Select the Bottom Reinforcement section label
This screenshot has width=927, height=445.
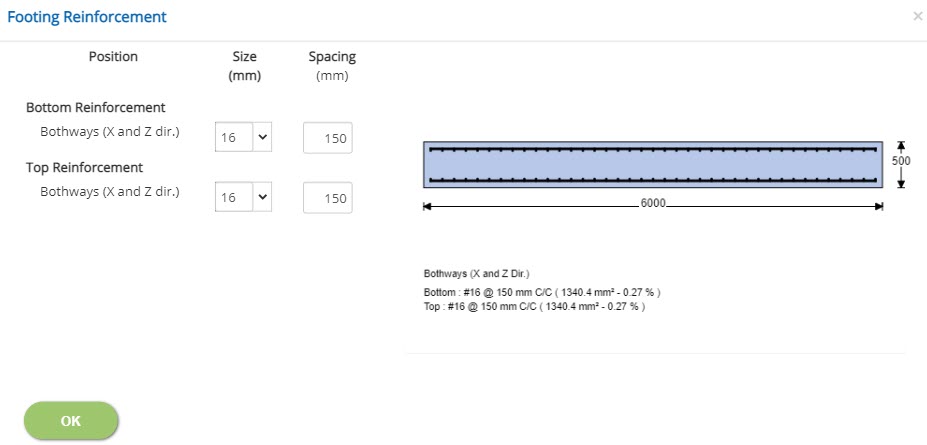click(96, 107)
